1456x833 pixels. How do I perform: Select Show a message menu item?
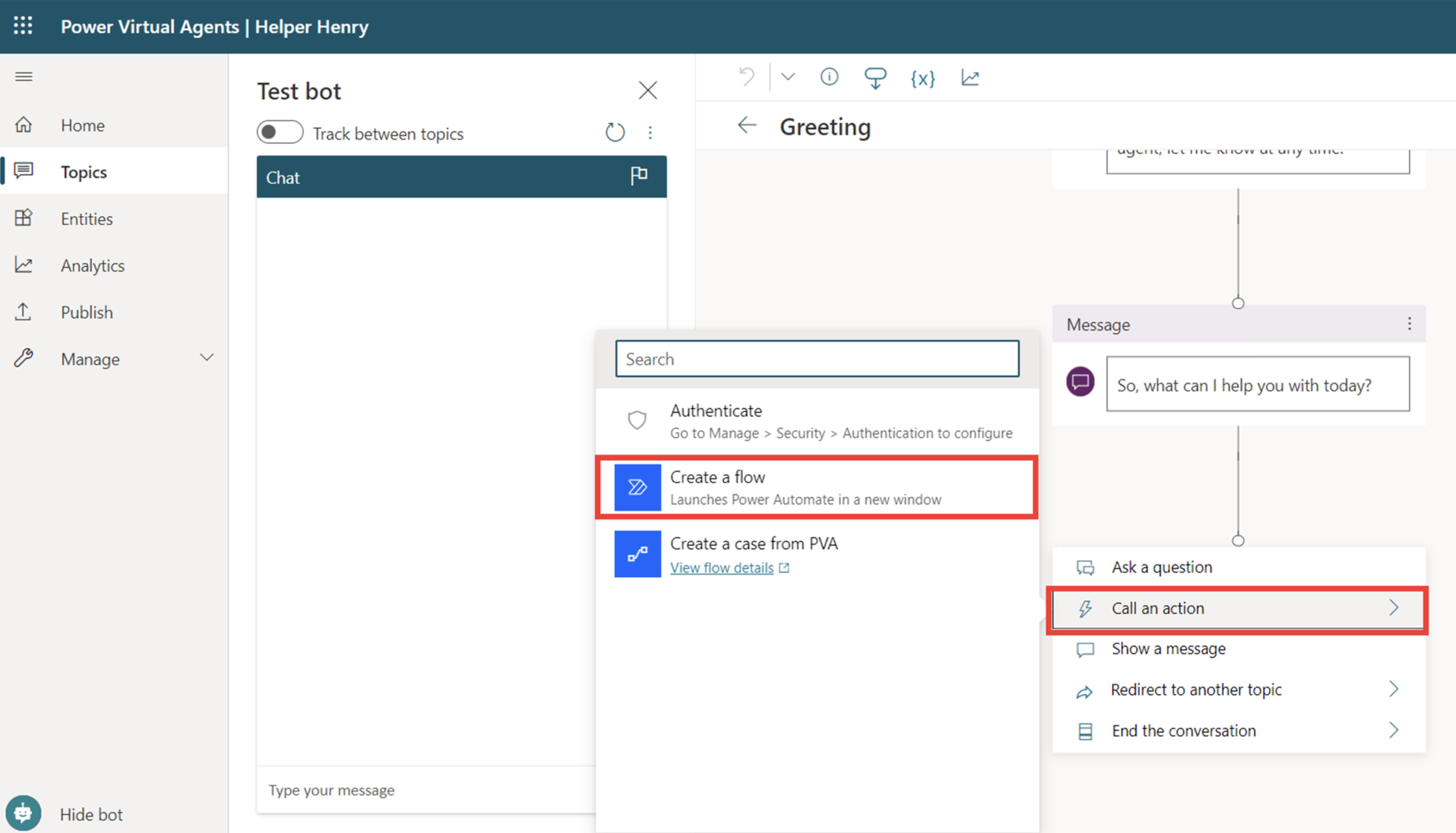(x=1238, y=649)
